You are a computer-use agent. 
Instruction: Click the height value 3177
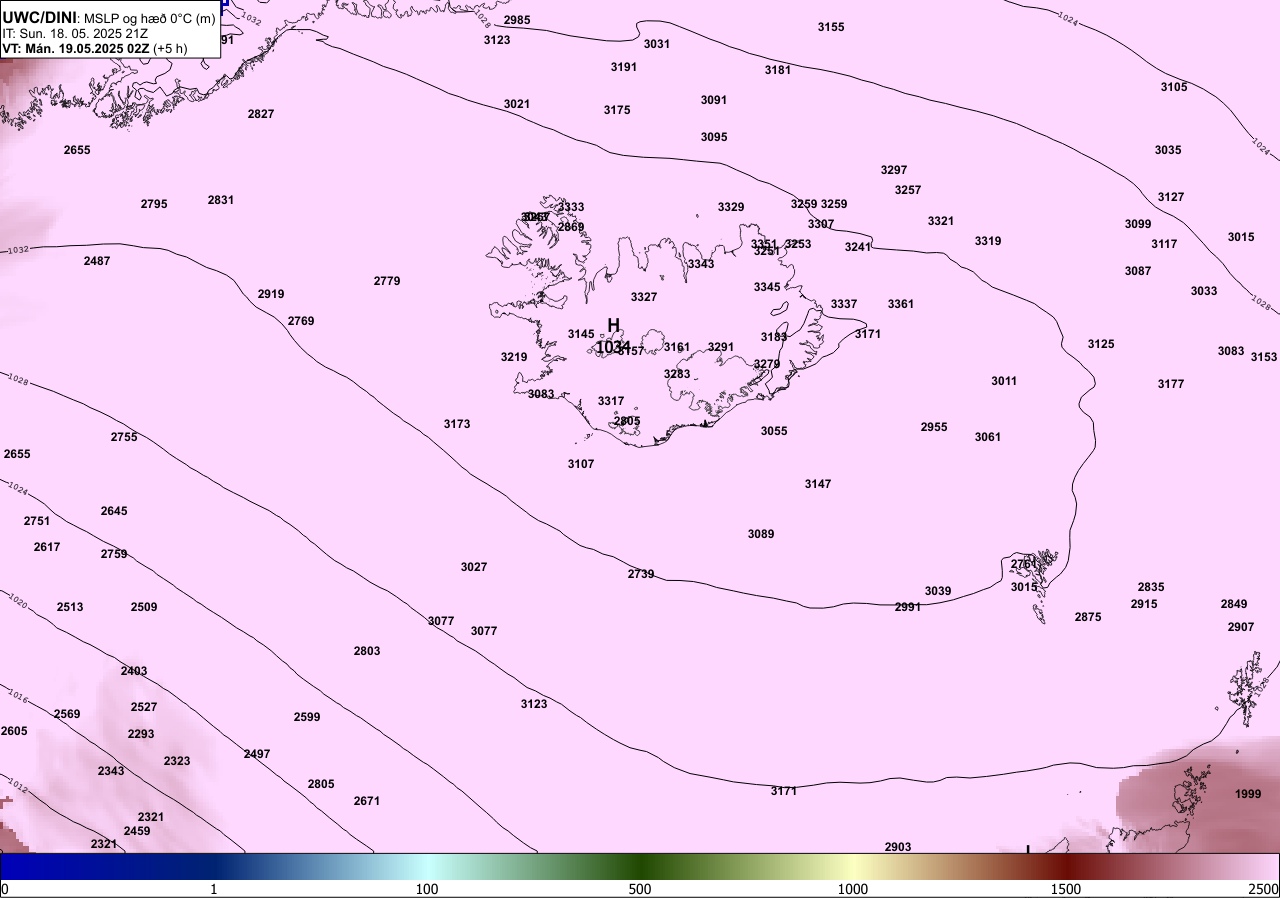[1171, 384]
